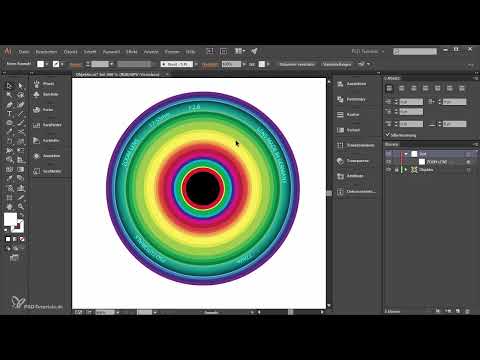
Task: Open the Aussehen panel icon
Action: tap(37, 156)
